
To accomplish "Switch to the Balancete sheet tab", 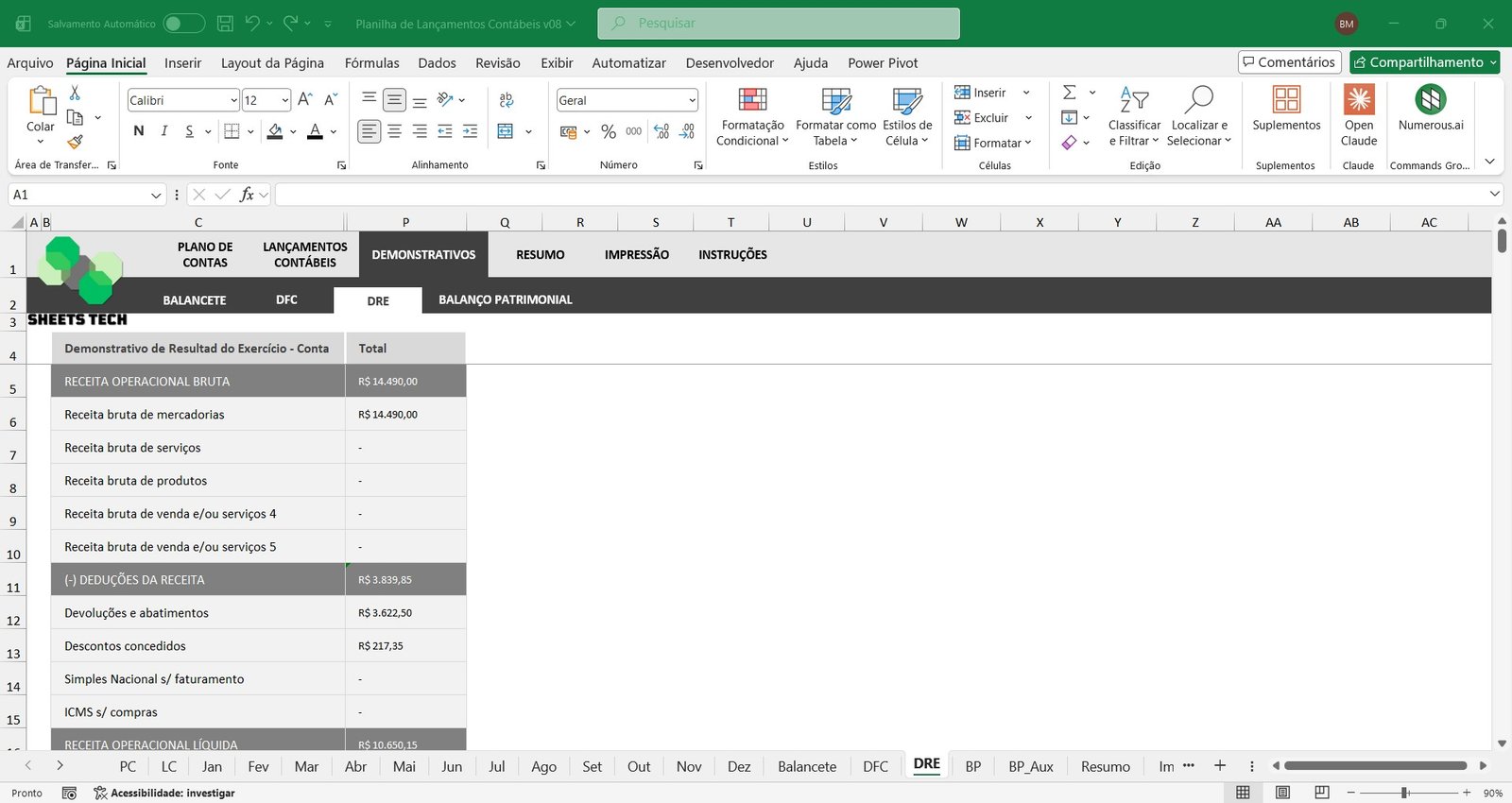I will pos(806,766).
